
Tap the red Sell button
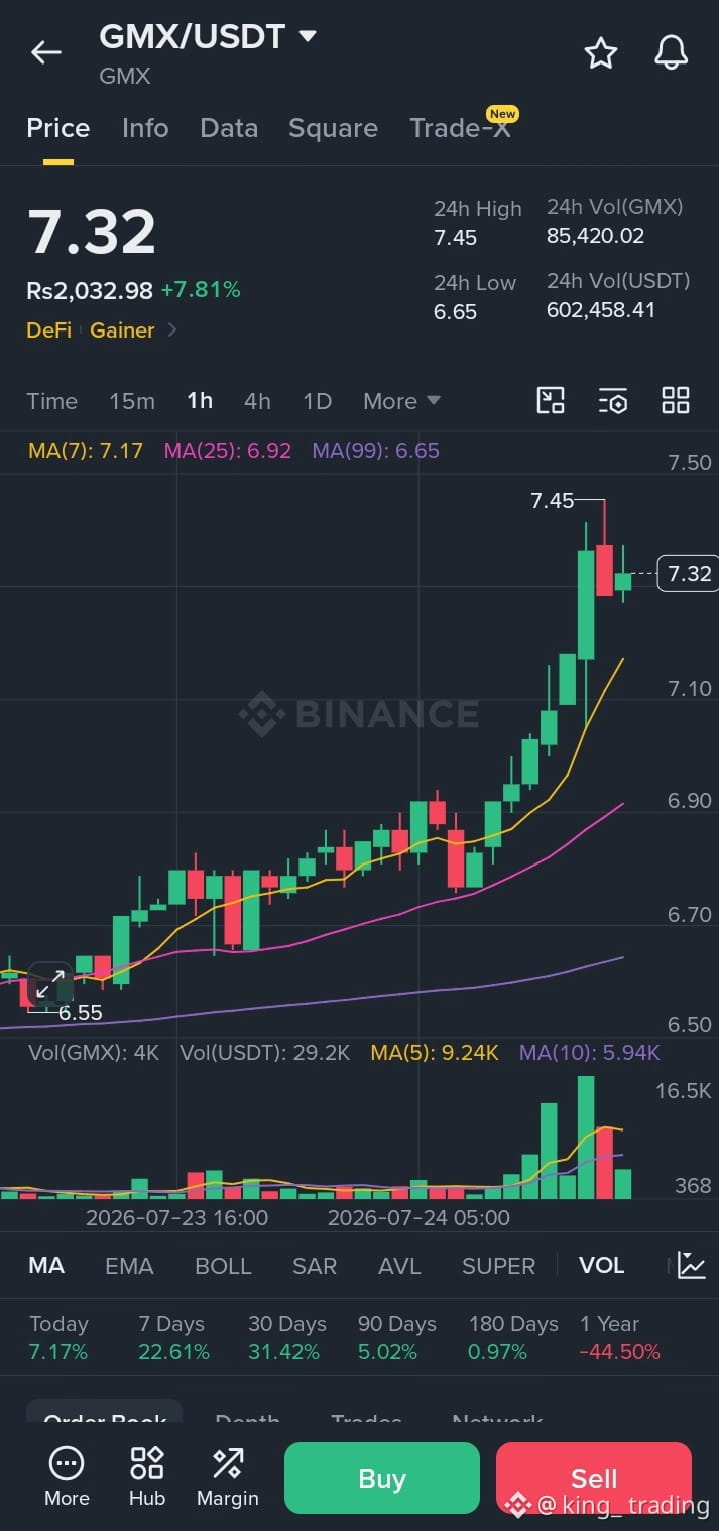(x=594, y=1478)
